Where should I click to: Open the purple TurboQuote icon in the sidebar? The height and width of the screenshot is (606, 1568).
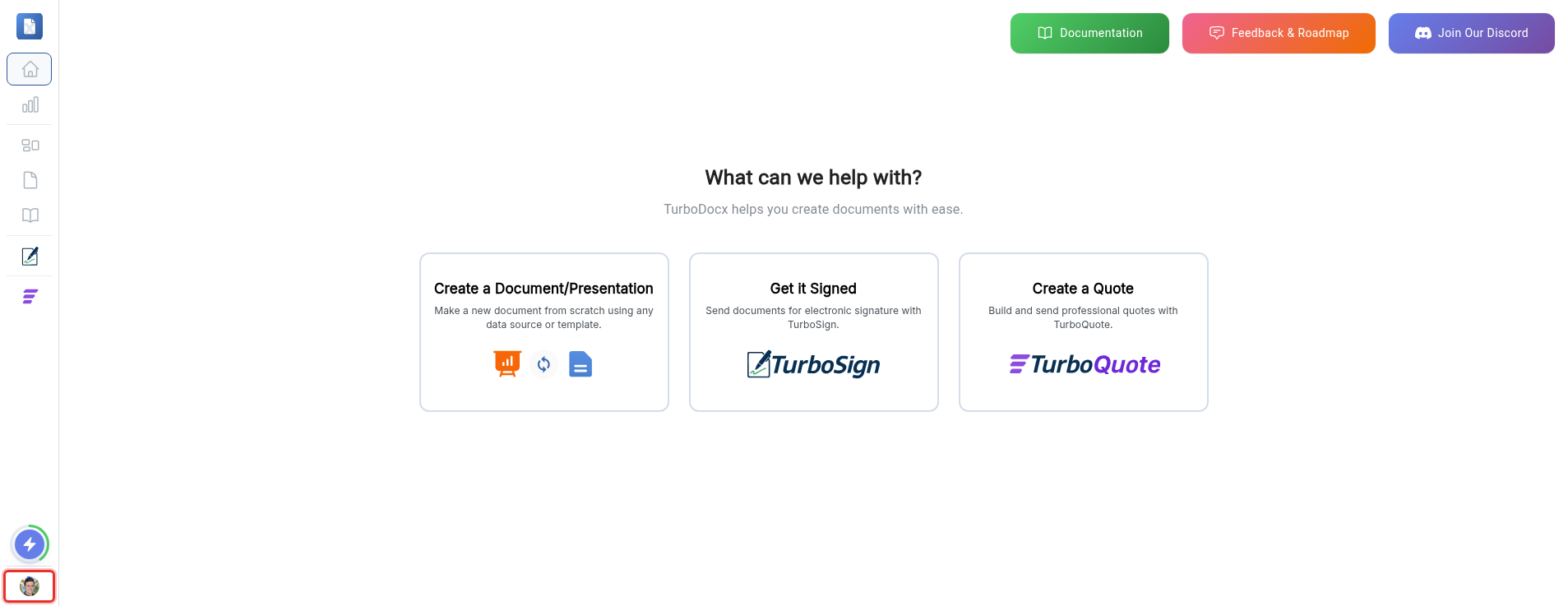click(x=30, y=296)
